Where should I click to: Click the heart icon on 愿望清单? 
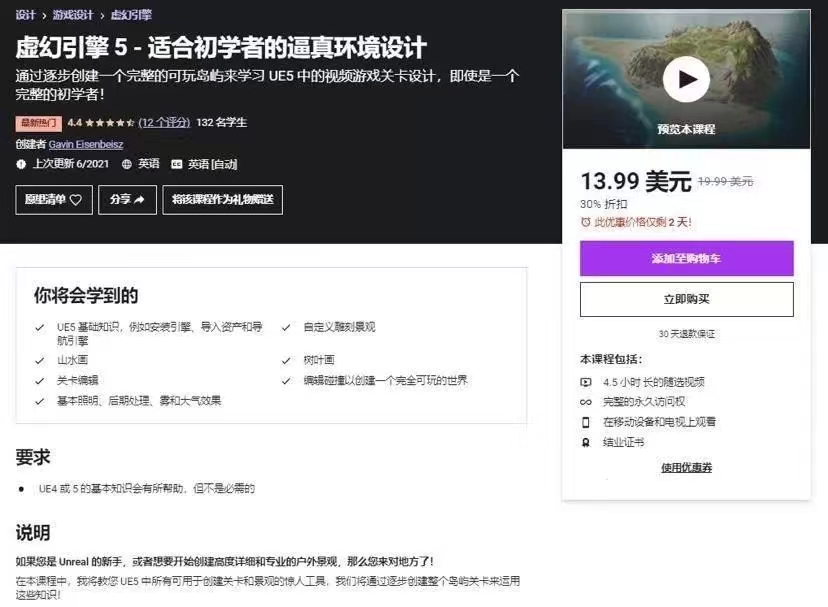(x=77, y=200)
